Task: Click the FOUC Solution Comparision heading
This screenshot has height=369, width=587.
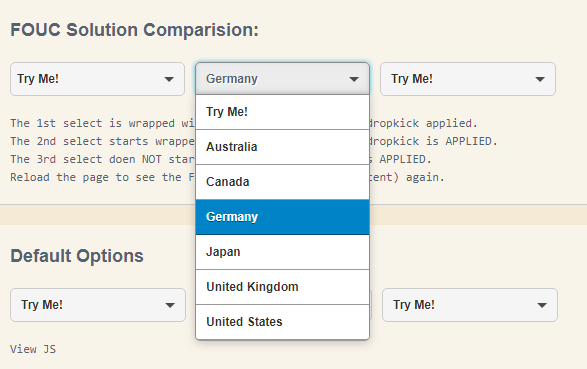Action: point(134,30)
